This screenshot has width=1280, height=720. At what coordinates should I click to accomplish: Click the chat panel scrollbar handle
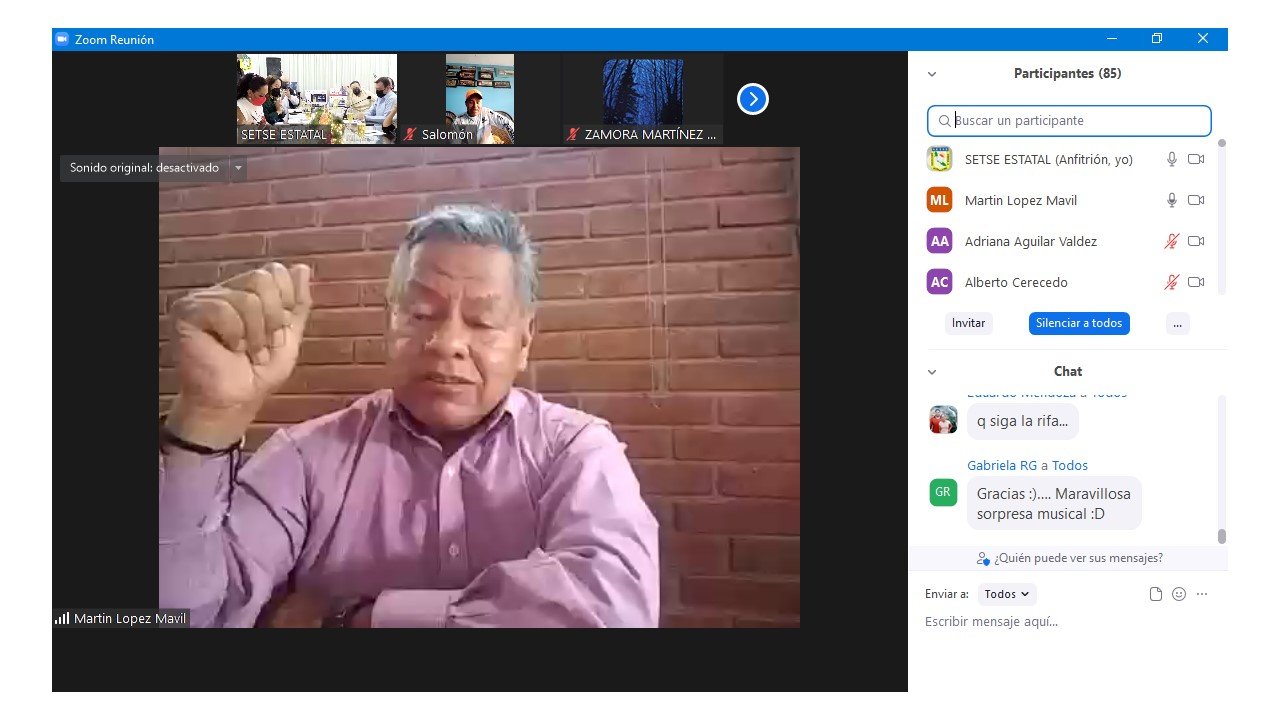point(1221,536)
